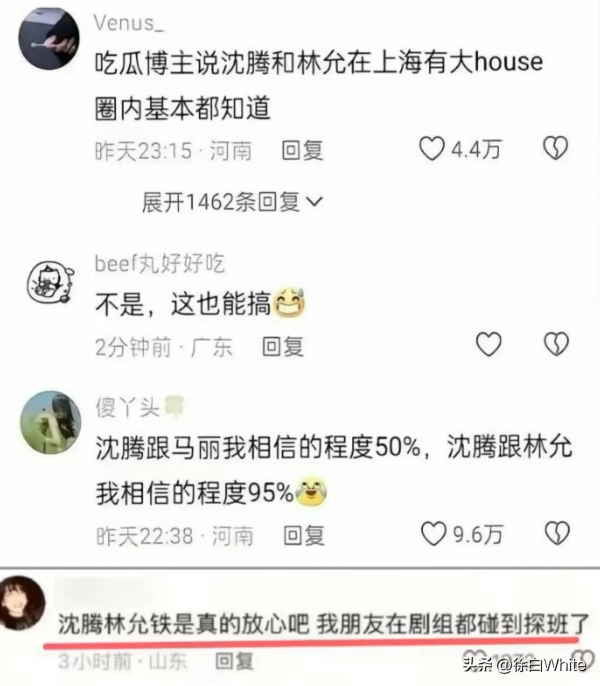Open 傻丫头 profile avatar
This screenshot has width=600, height=686.
pos(51,422)
